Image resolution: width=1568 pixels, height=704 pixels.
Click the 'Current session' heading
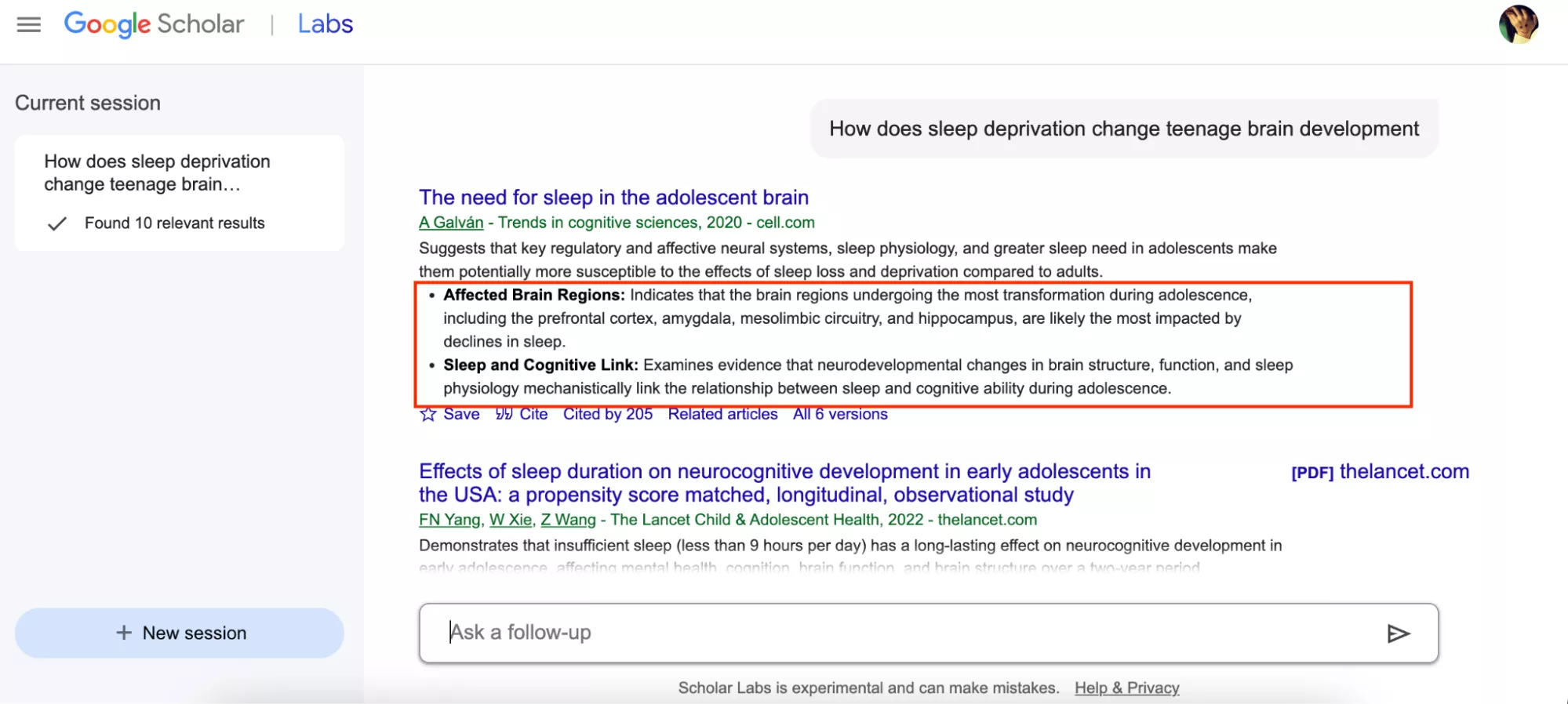coord(88,103)
